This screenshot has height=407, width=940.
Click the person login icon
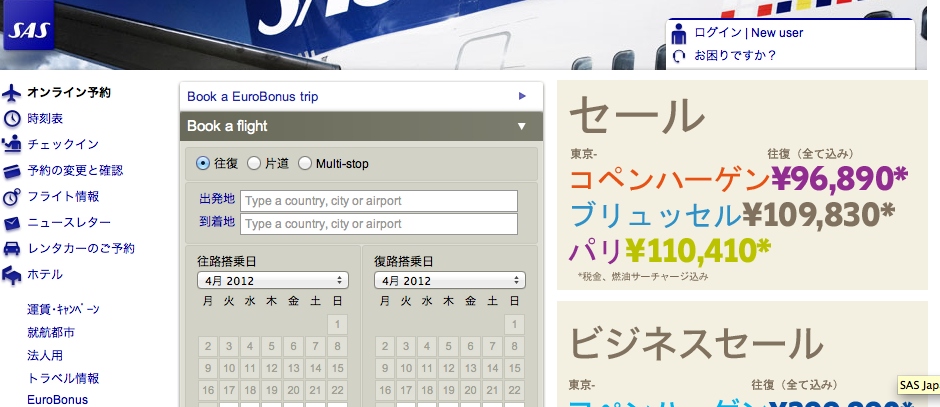tap(679, 34)
